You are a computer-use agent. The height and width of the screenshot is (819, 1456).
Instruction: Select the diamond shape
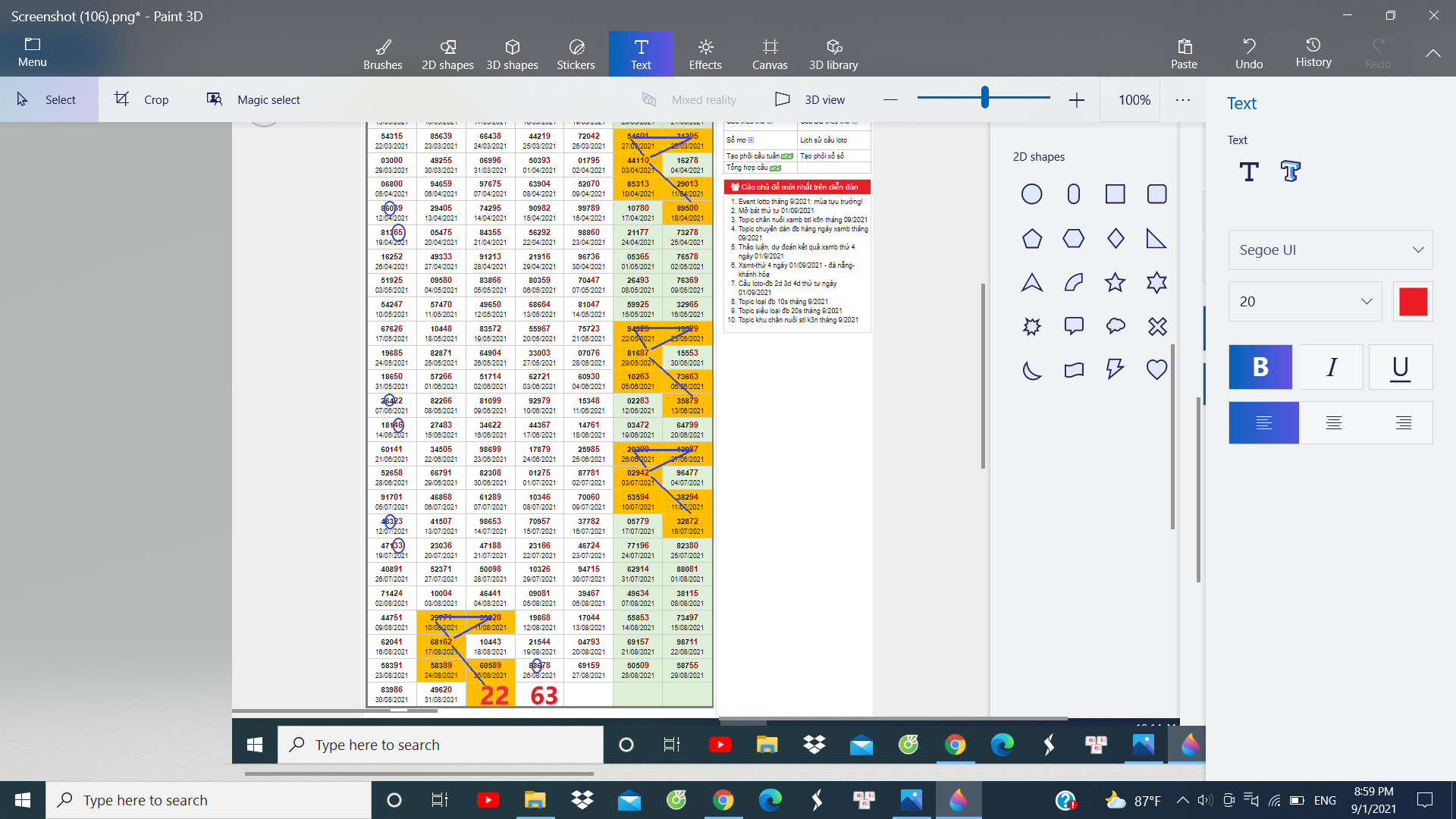click(x=1115, y=239)
